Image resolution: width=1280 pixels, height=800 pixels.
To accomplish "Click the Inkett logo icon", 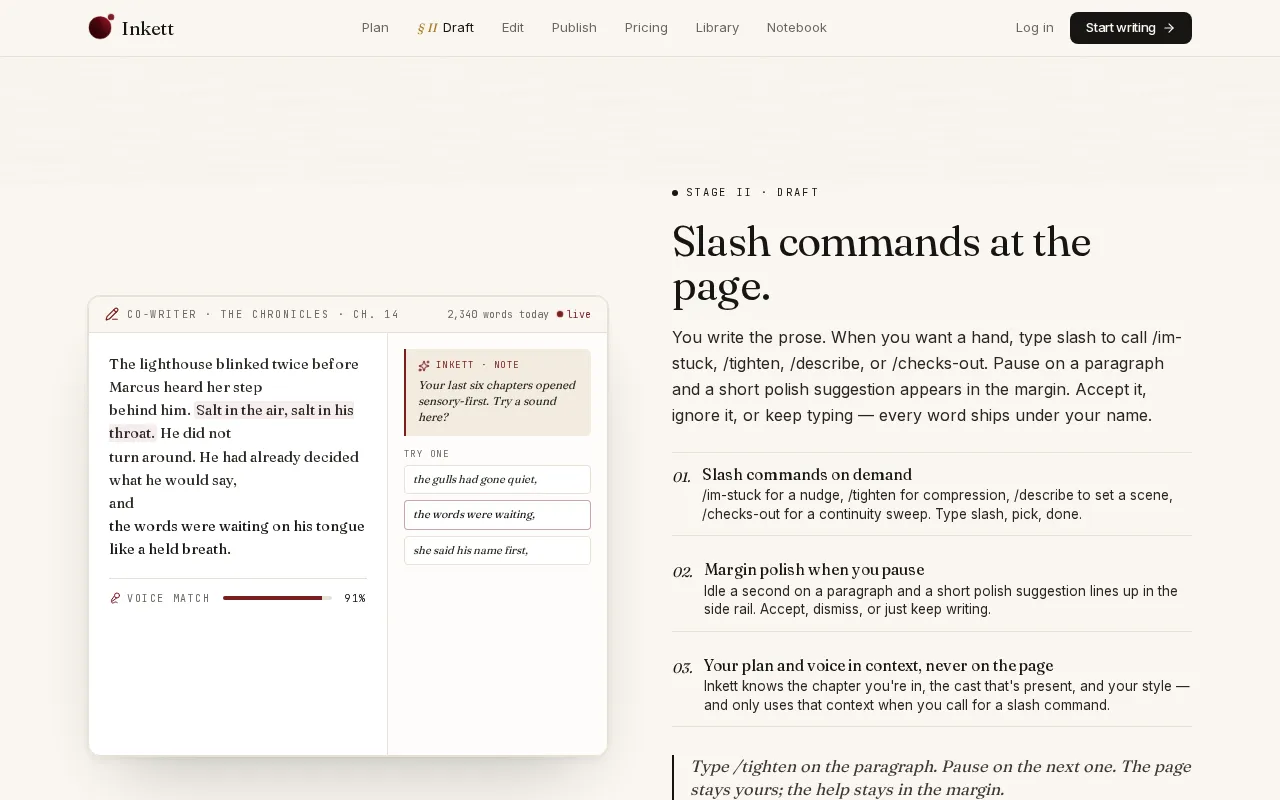I will pos(101,27).
